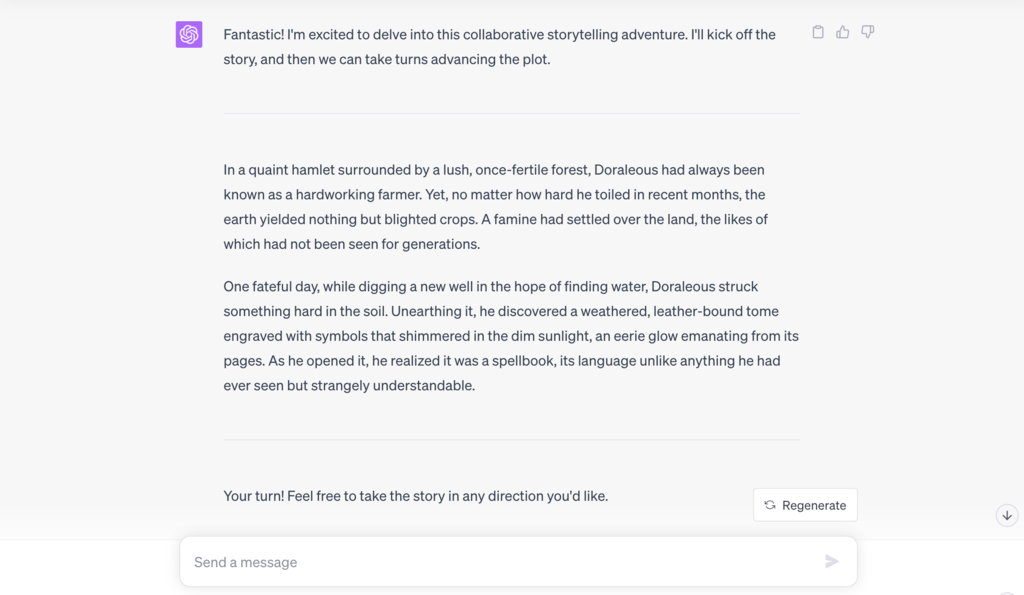The width and height of the screenshot is (1024, 595).
Task: Click the horizontal divider below the story
Action: pyautogui.click(x=511, y=439)
